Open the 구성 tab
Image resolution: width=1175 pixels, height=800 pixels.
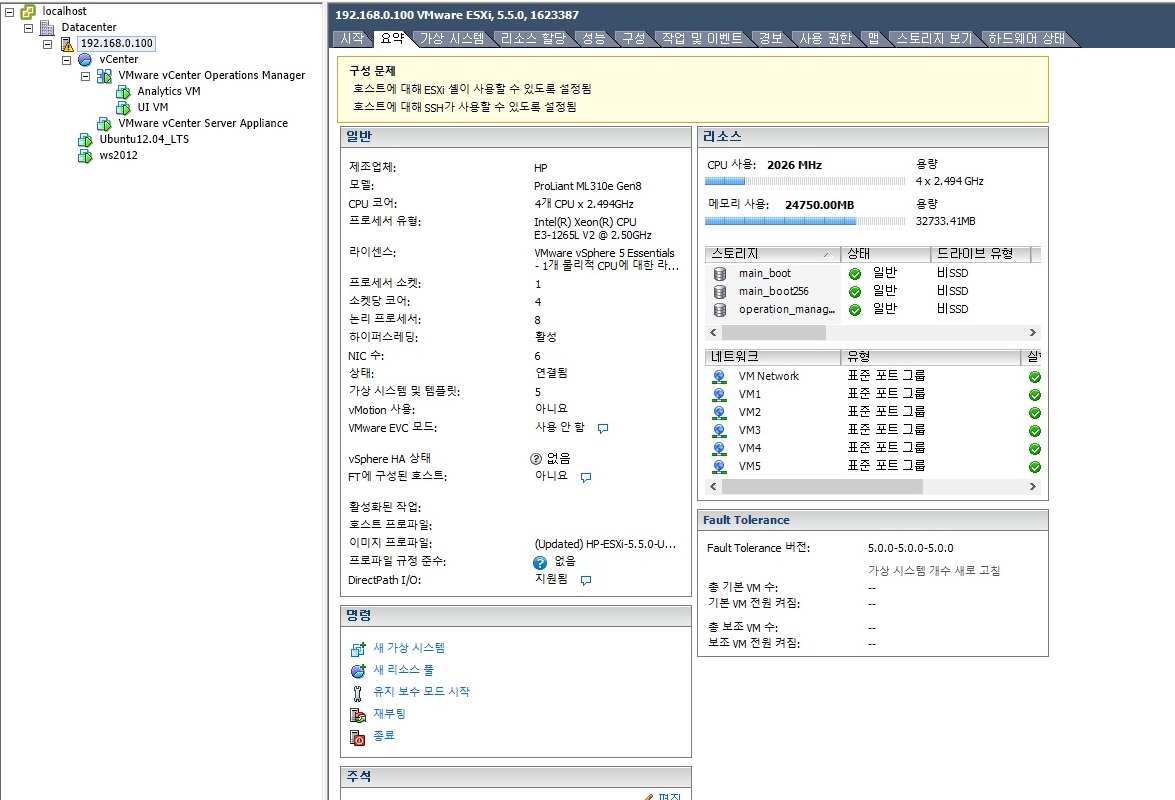(x=634, y=38)
